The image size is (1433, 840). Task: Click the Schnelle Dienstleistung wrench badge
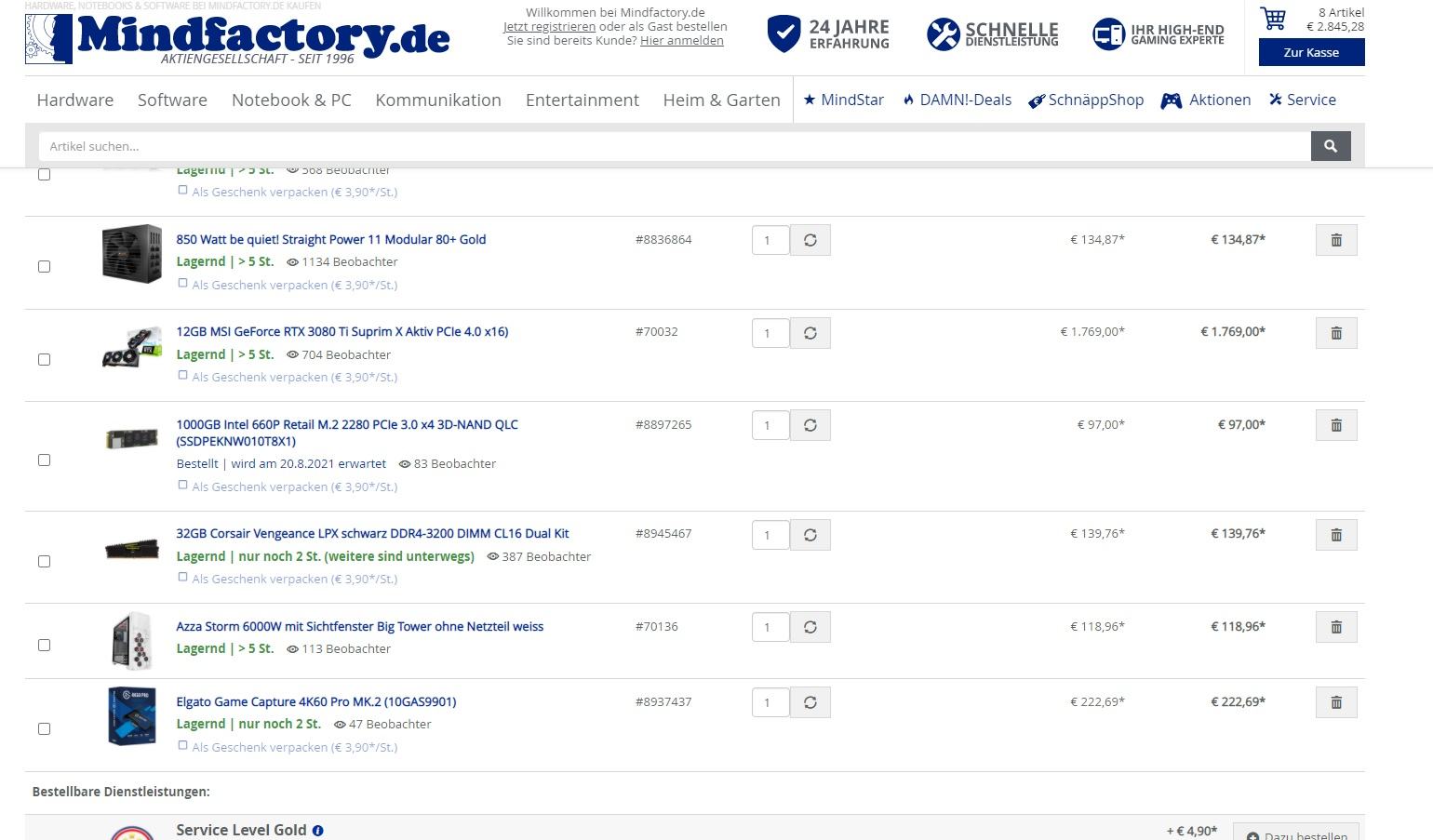pos(992,34)
